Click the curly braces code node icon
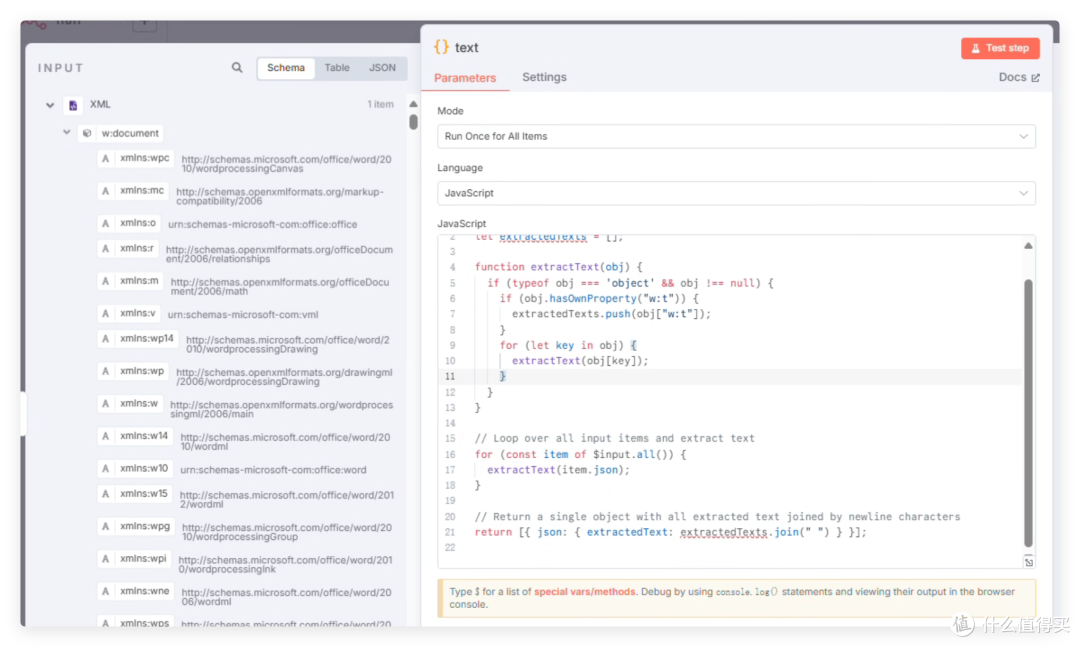The width and height of the screenshot is (1080, 647). click(x=442, y=47)
